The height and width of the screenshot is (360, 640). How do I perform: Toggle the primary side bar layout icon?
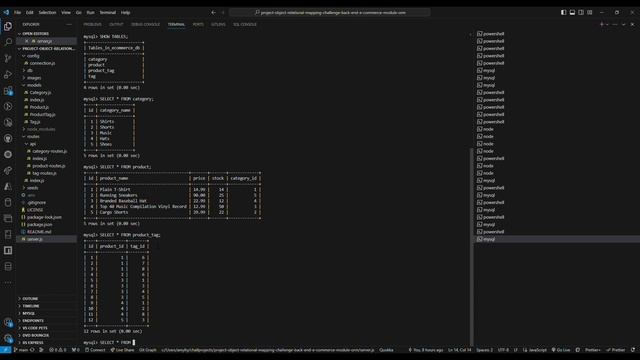click(x=563, y=13)
